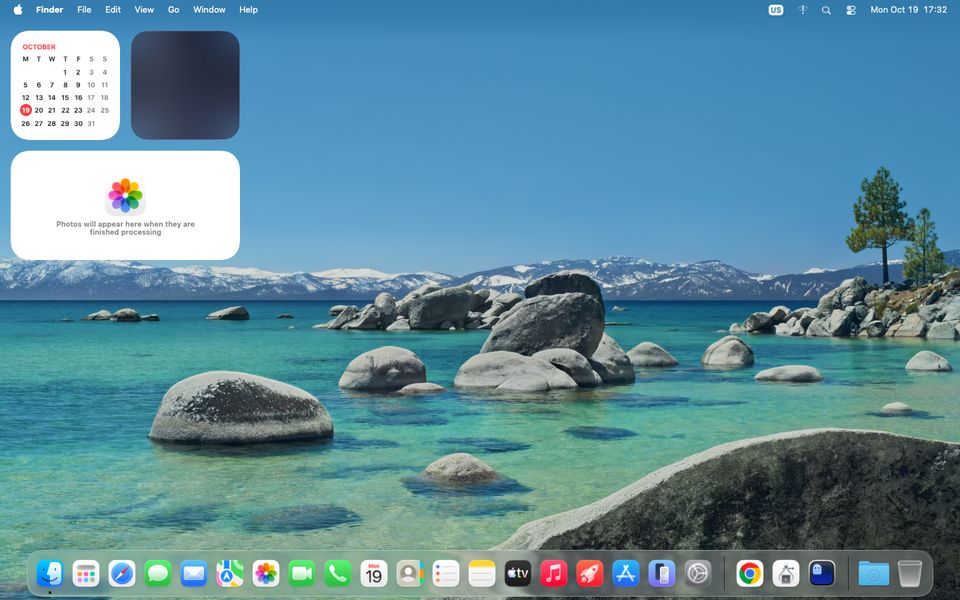Open the Launchpad apps grid in Dock

86,574
